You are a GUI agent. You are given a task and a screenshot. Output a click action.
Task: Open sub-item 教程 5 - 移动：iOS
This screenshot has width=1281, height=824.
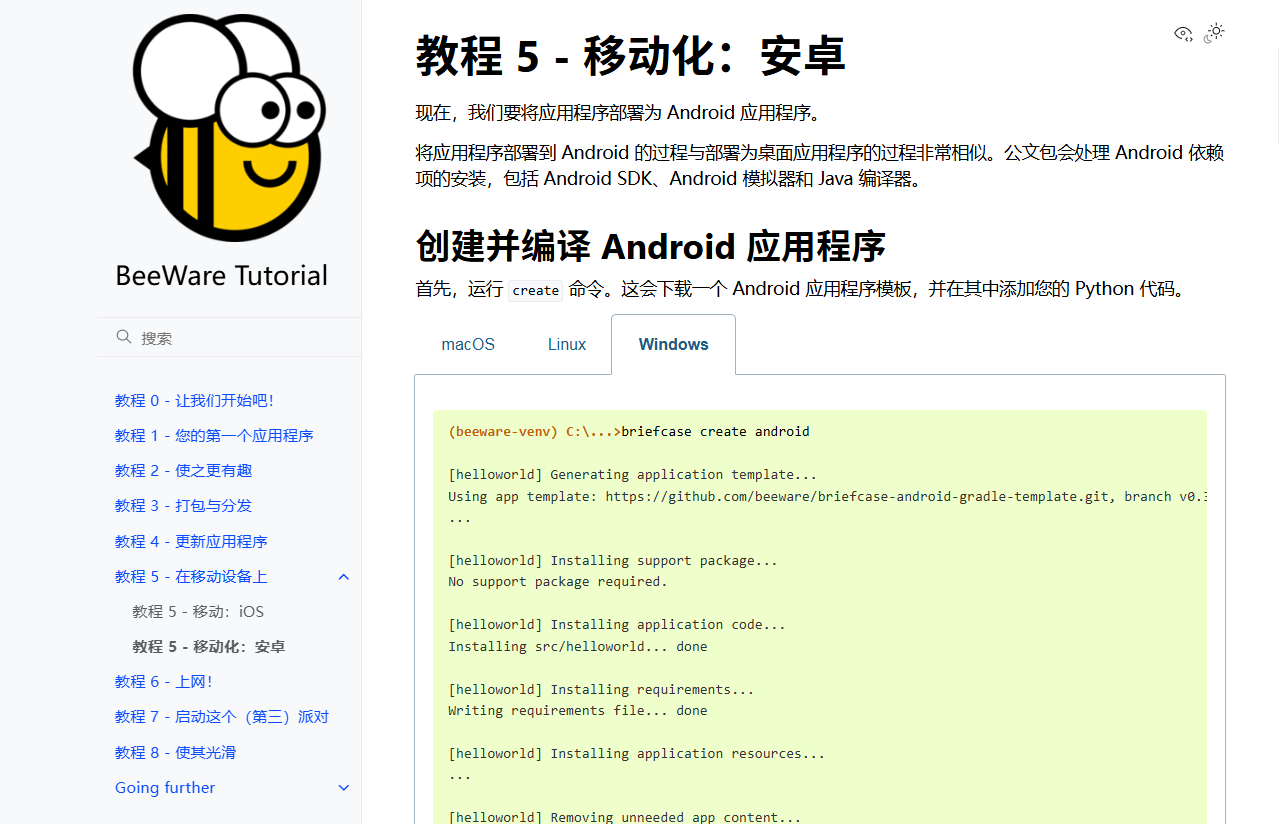(198, 612)
